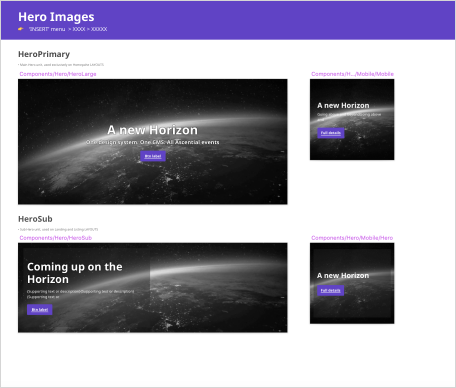The width and height of the screenshot is (456, 388).
Task: Click Full details button in bottom mobile hero
Action: click(x=330, y=291)
